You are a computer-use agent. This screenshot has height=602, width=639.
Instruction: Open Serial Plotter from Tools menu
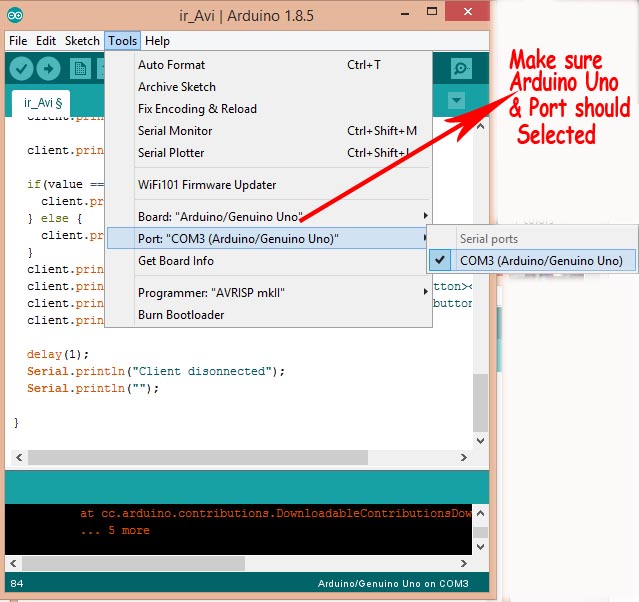[269, 153]
